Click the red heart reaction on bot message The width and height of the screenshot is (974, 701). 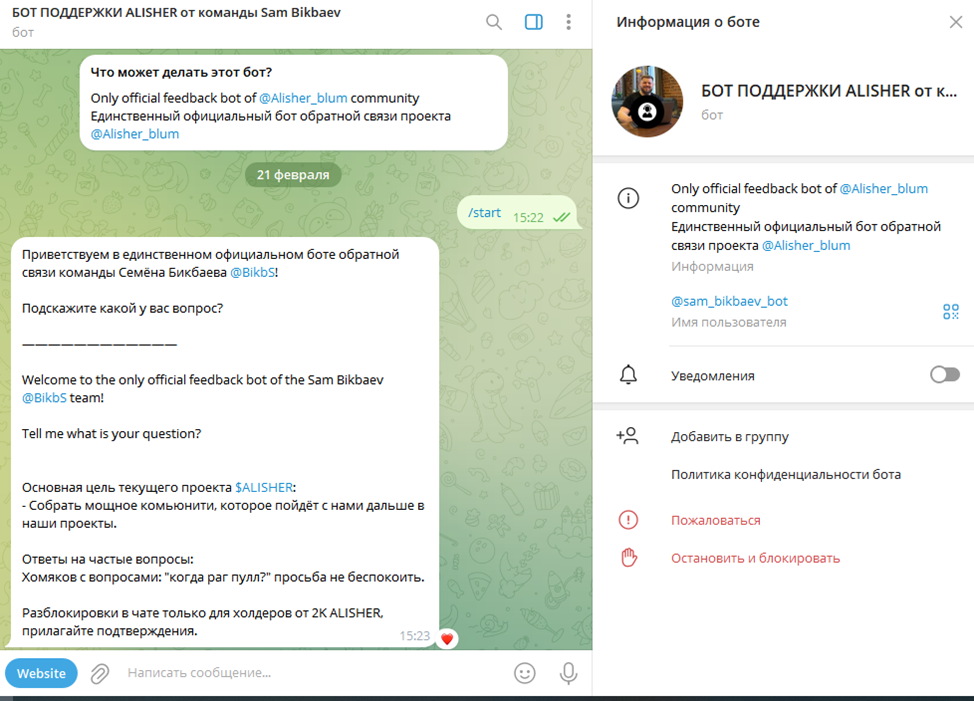point(447,638)
